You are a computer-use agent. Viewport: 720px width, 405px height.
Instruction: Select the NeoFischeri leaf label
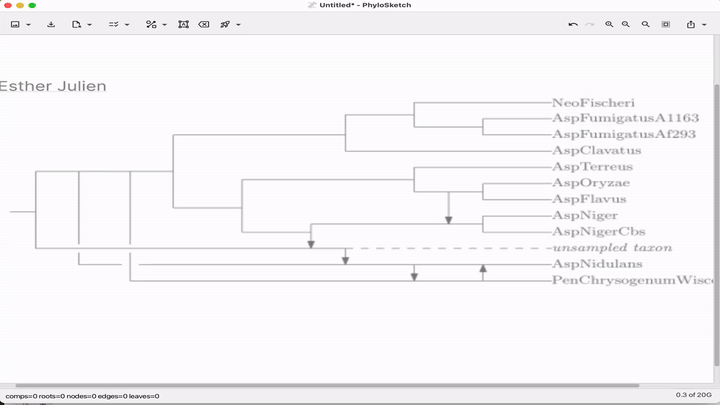click(593, 103)
